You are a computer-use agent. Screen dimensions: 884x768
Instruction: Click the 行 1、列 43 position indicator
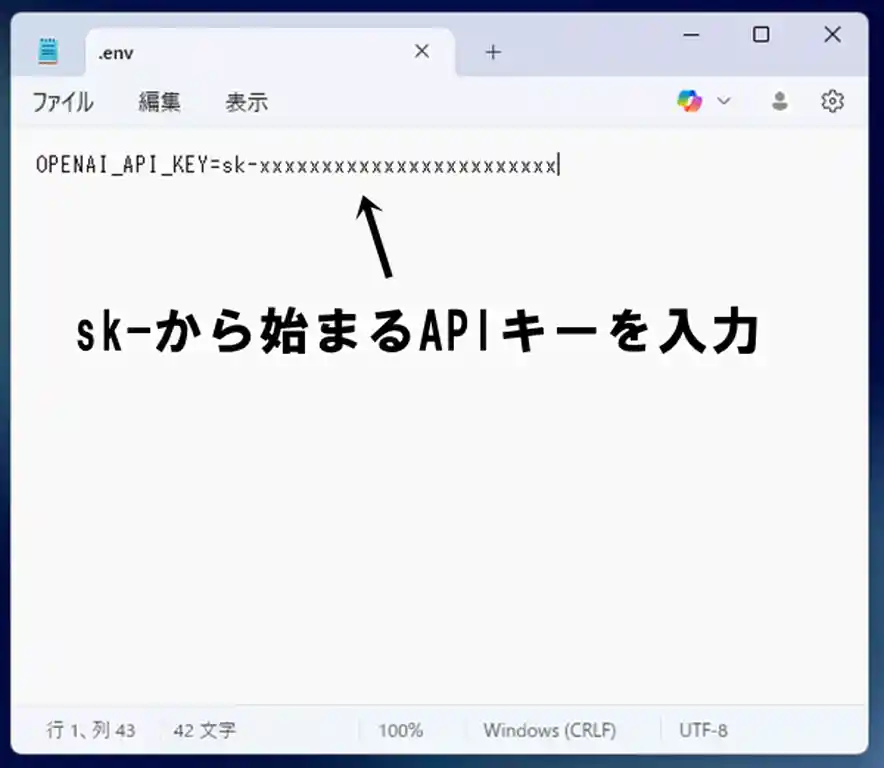[91, 730]
